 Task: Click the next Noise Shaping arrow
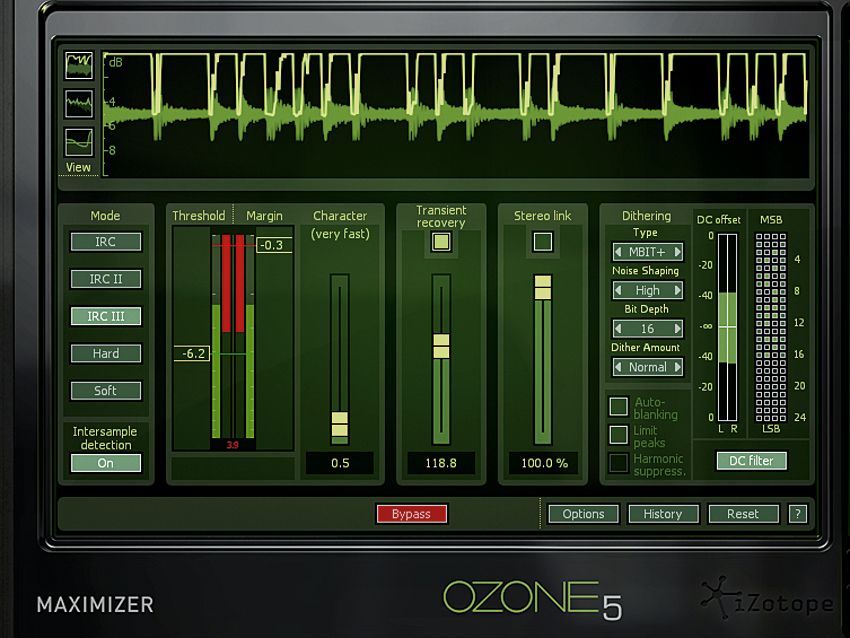click(x=678, y=291)
